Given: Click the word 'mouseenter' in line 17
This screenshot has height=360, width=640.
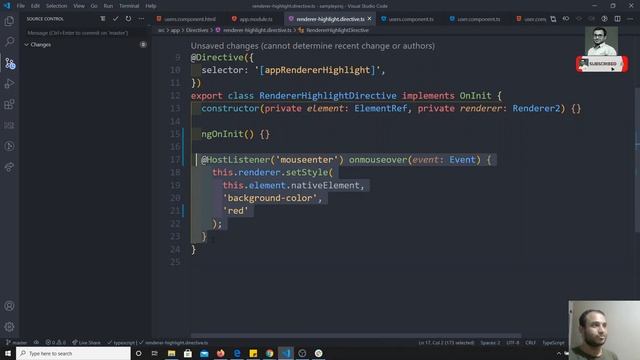Looking at the screenshot, I should [x=306, y=160].
